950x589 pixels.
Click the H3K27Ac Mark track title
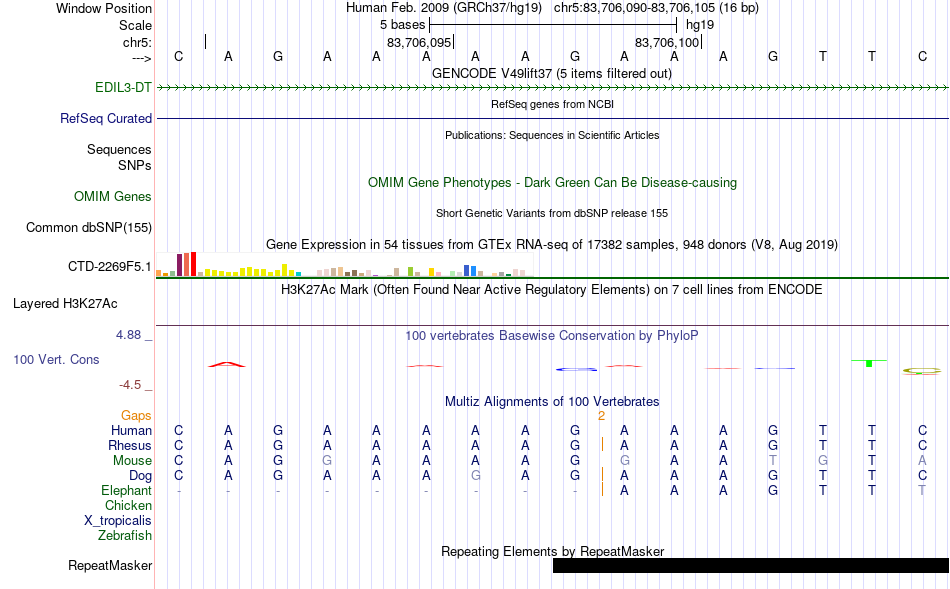551,289
